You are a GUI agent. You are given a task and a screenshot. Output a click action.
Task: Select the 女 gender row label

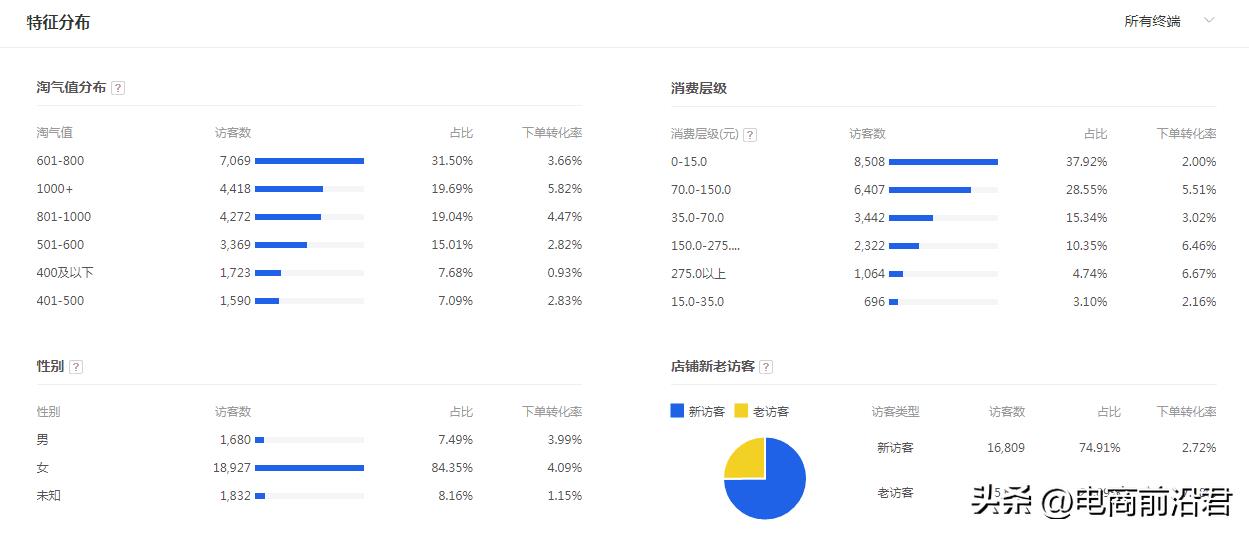coord(42,468)
